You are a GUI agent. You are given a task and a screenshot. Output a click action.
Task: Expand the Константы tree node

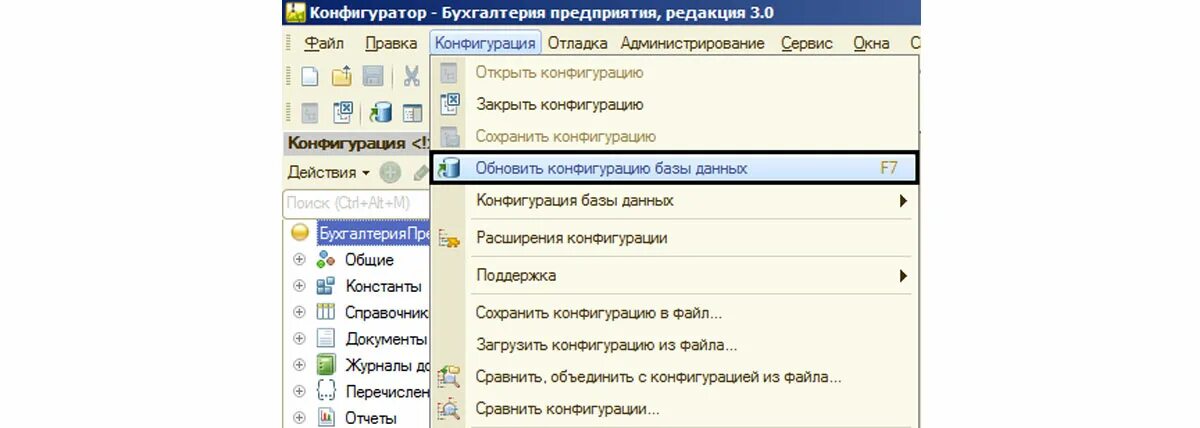[x=299, y=285]
